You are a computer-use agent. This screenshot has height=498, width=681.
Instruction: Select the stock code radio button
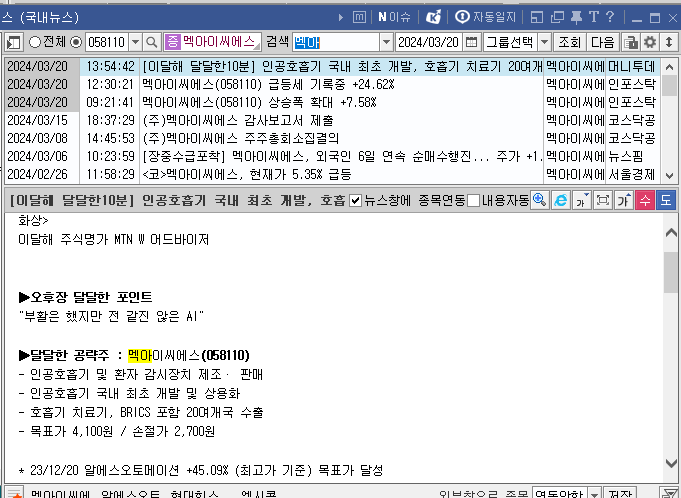(76, 42)
